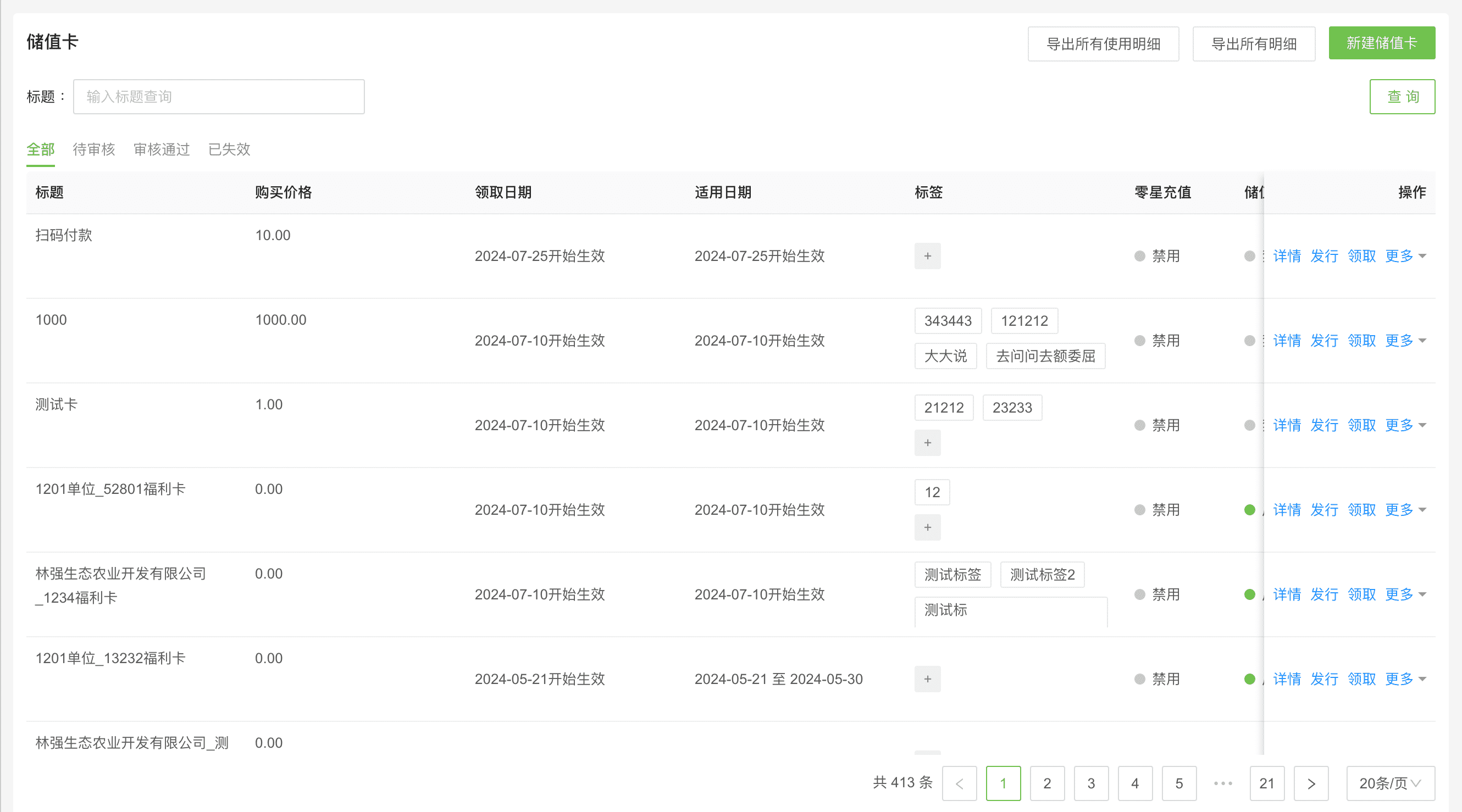Select the 已失效 tab
Viewport: 1462px width, 812px height.
[229, 149]
